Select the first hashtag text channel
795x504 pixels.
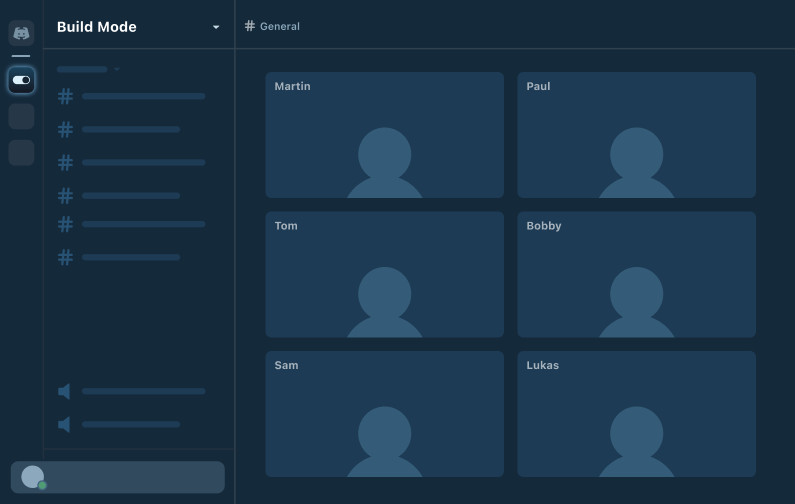131,96
